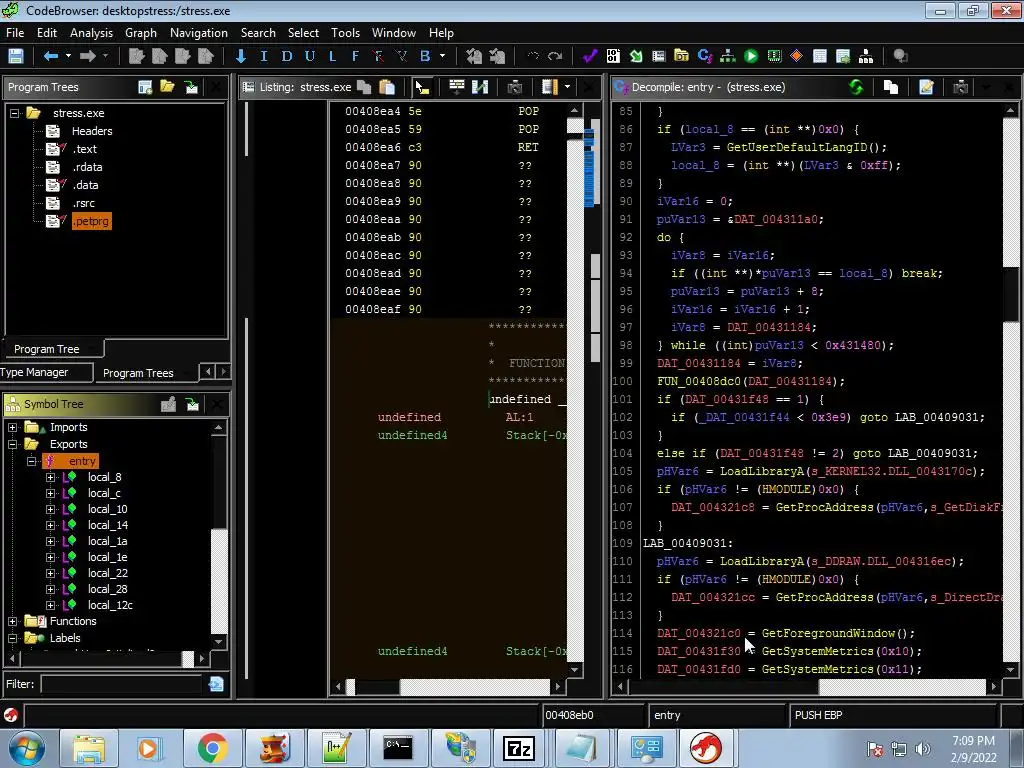Click the green play script icon
1024x768 pixels.
[x=751, y=56]
